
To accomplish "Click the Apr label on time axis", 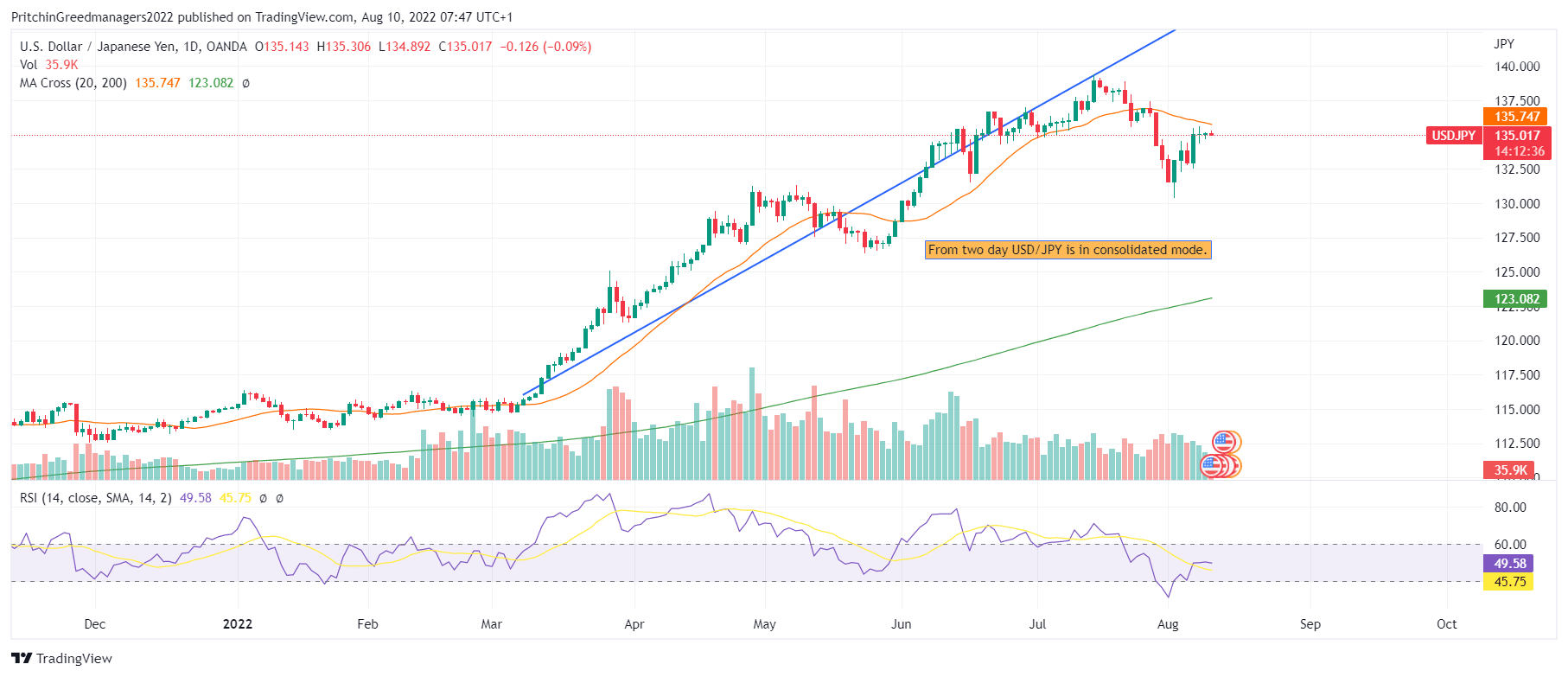I will 634,624.
